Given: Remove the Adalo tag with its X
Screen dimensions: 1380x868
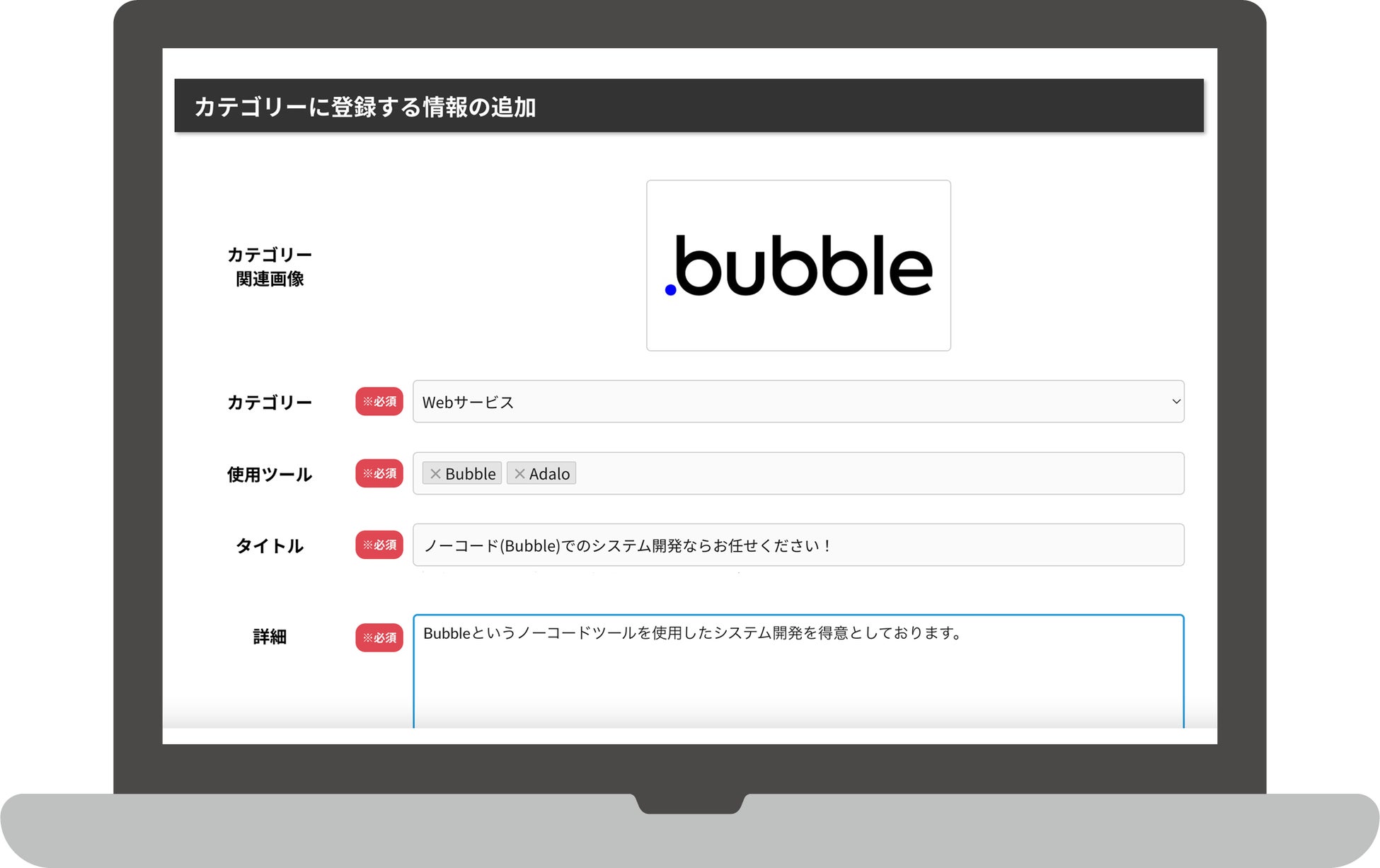Looking at the screenshot, I should (x=519, y=474).
